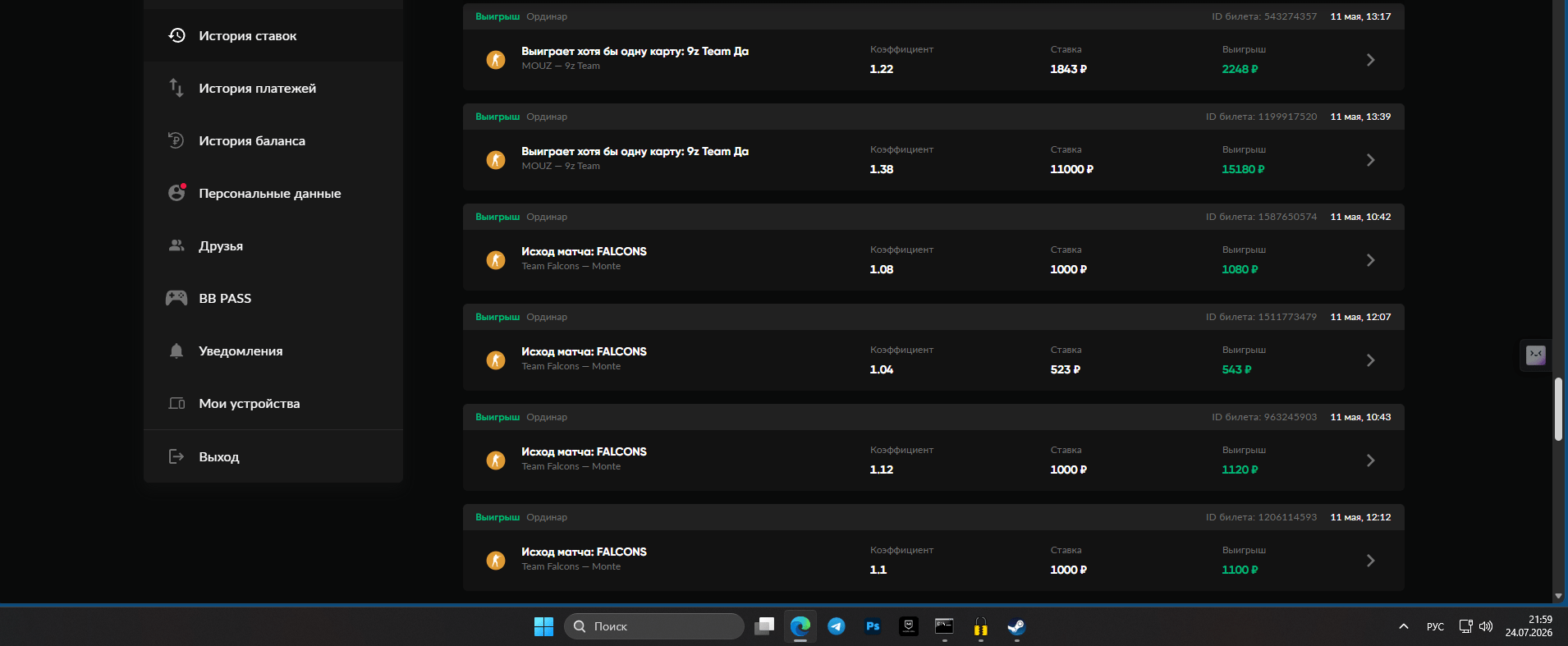Expand ticket 543274357 details arrow
This screenshot has height=646, width=1568.
pyautogui.click(x=1370, y=60)
